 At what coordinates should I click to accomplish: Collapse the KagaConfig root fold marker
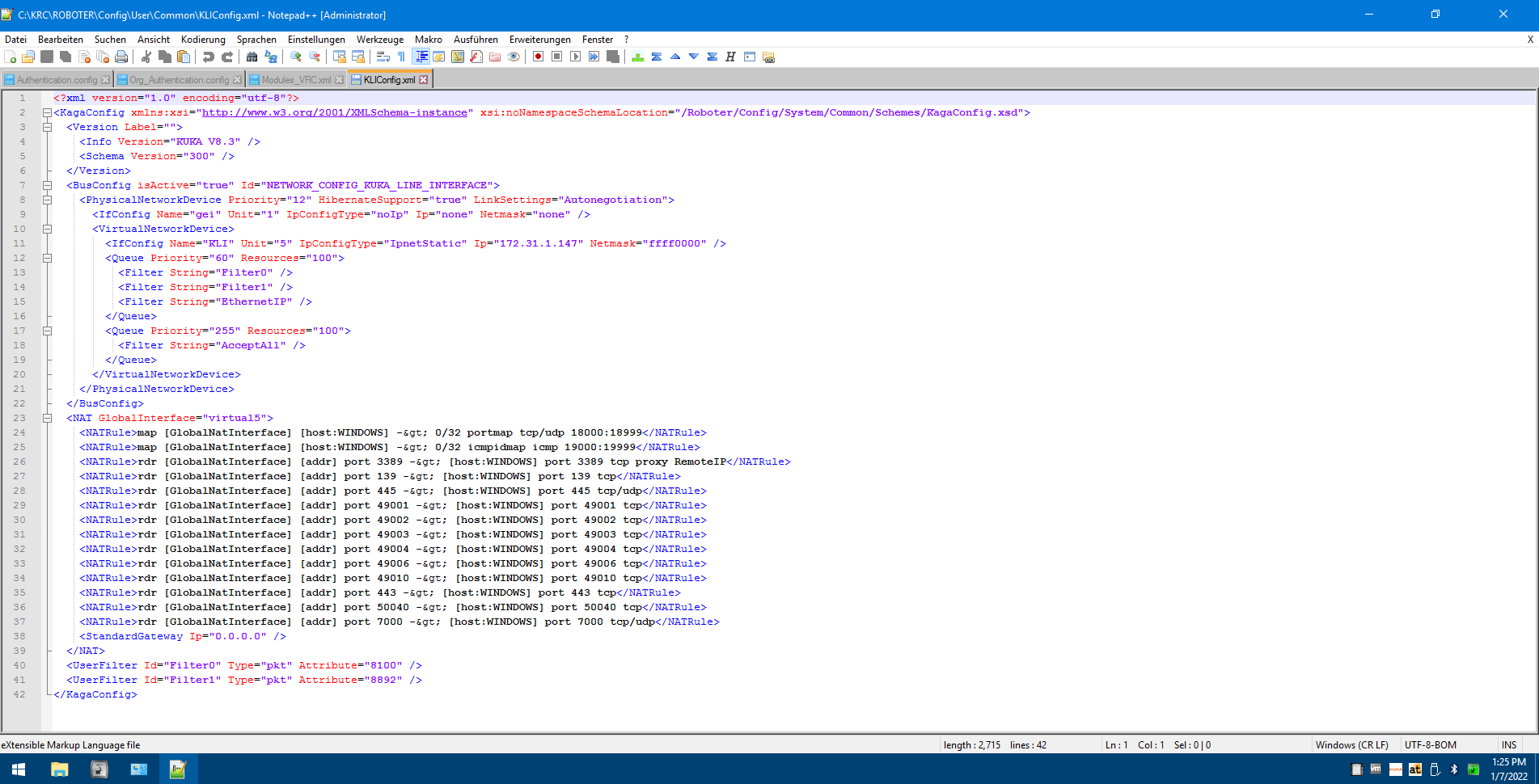coord(48,112)
